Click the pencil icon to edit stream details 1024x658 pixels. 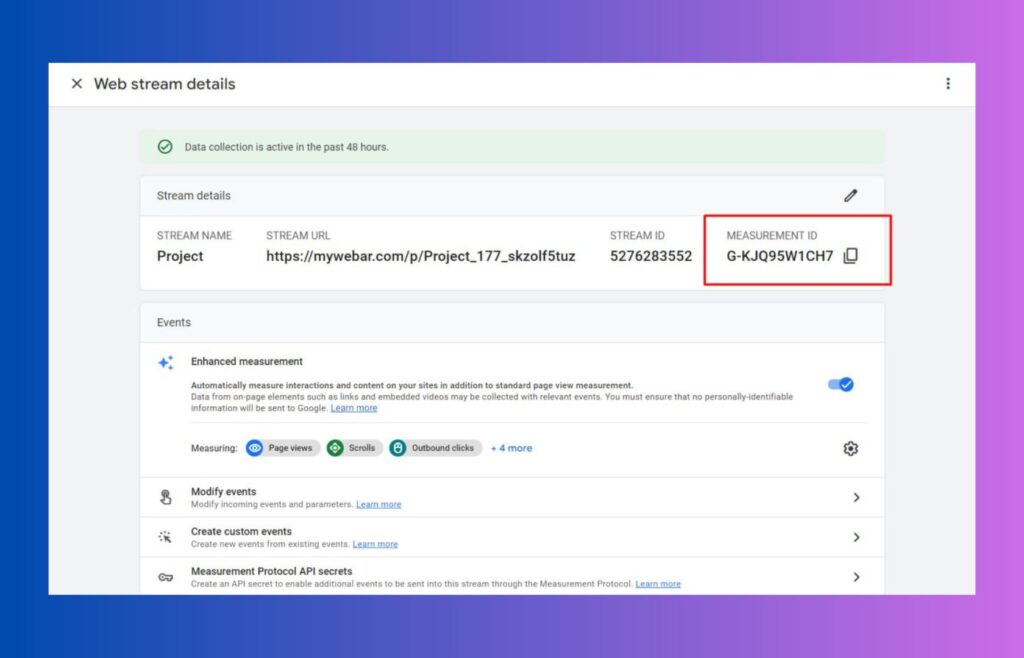click(850, 196)
